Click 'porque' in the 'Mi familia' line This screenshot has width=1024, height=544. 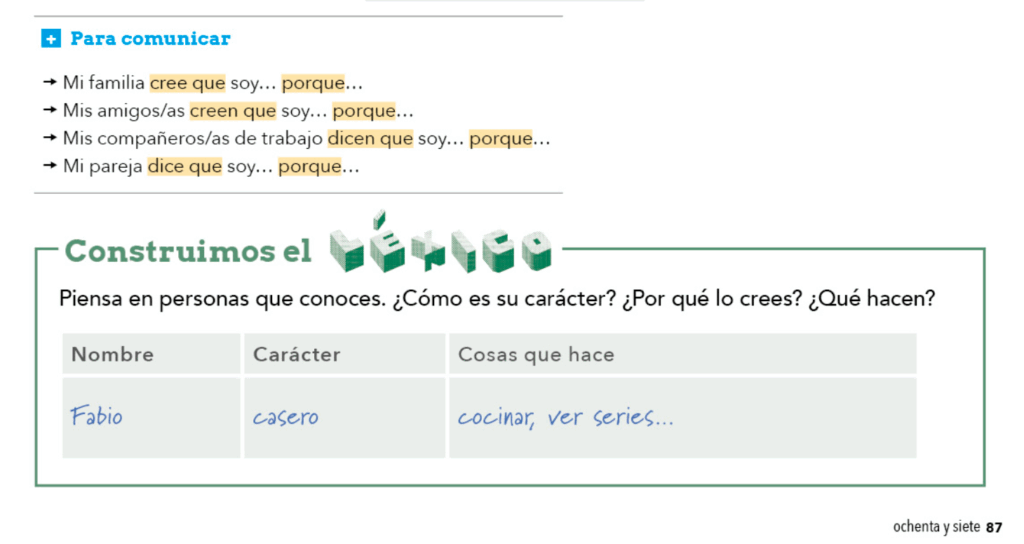(313, 83)
